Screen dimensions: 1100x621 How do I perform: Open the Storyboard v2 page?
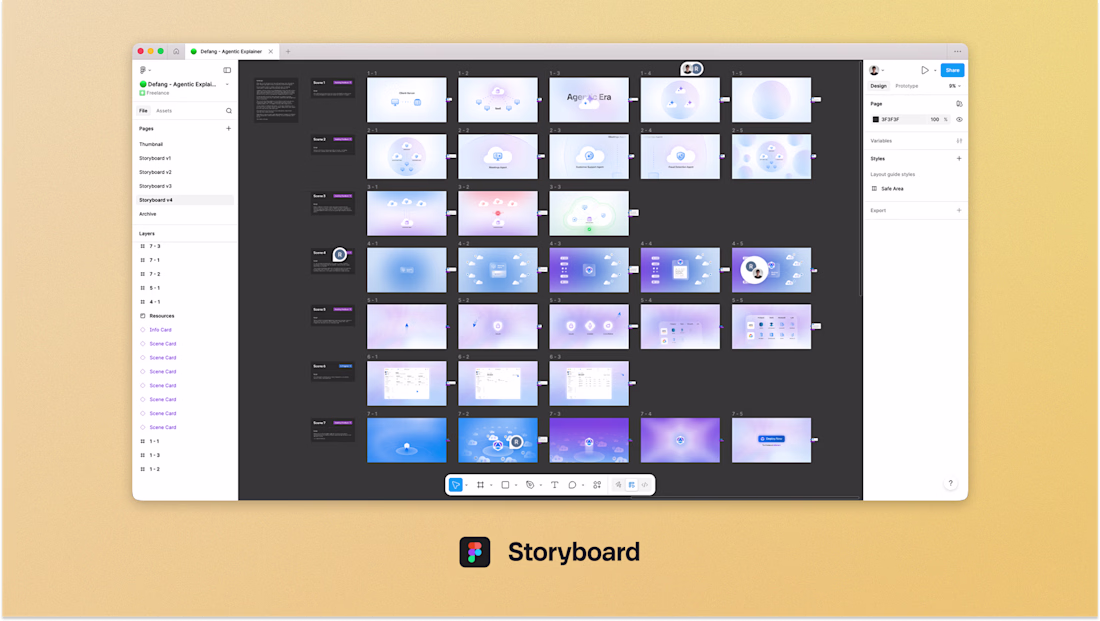[x=155, y=172]
